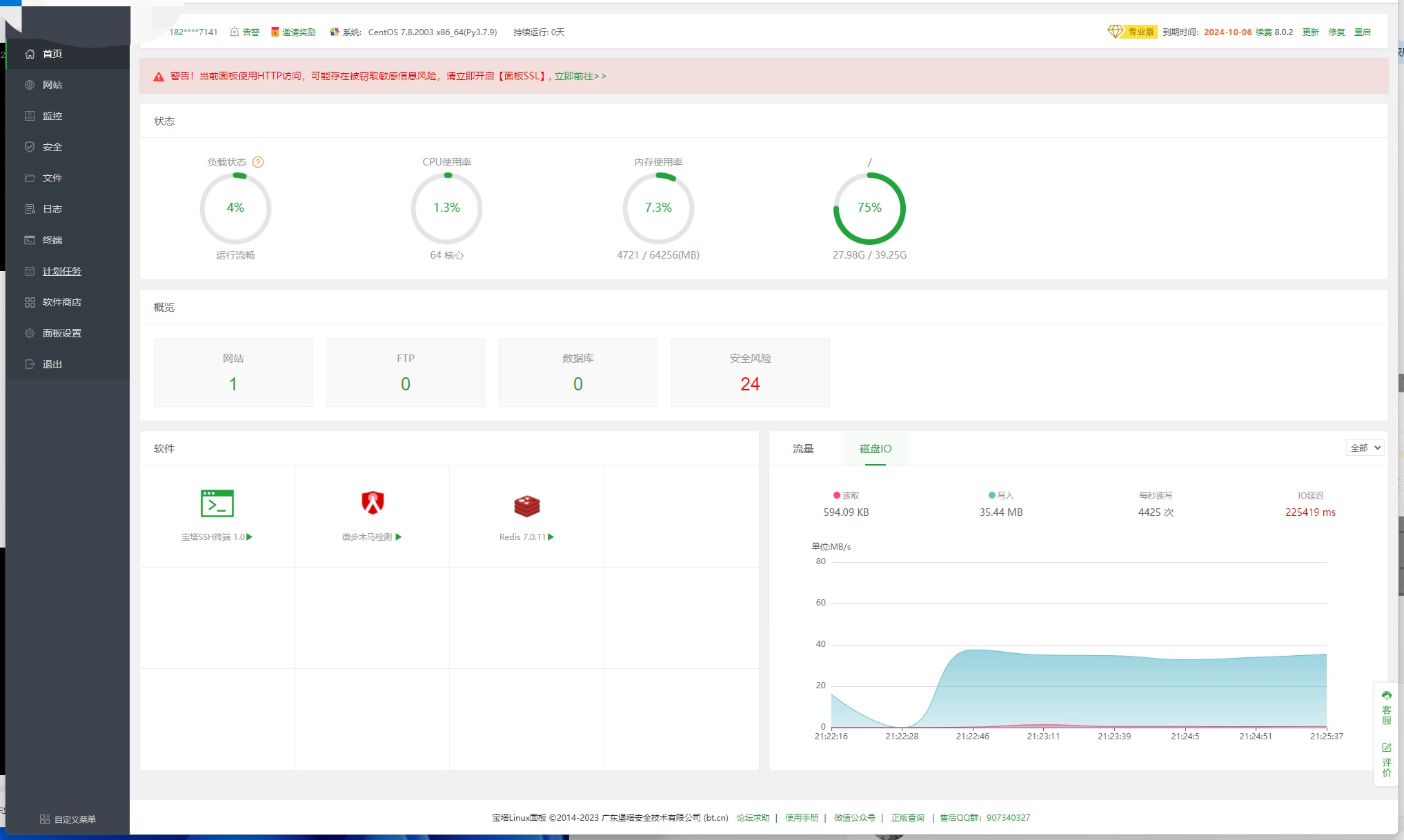Open the 监控 monitoring sidebar item

(x=68, y=116)
